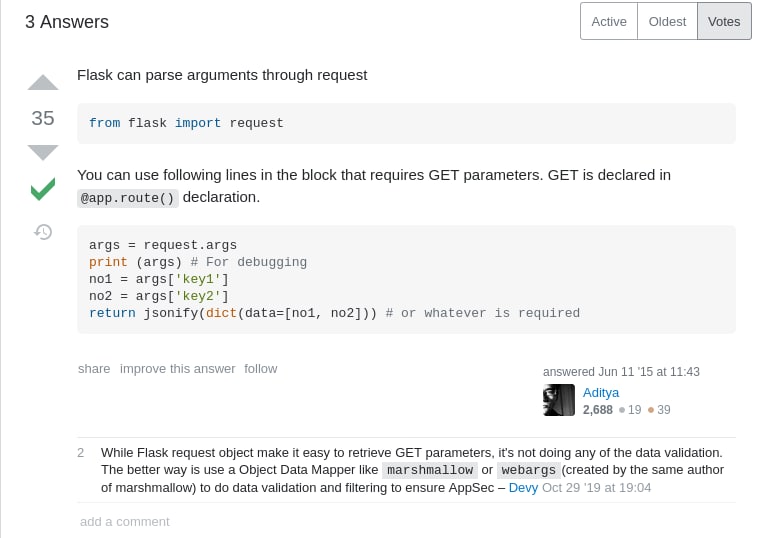Follow this answer
The width and height of the screenshot is (759, 538).
point(260,369)
